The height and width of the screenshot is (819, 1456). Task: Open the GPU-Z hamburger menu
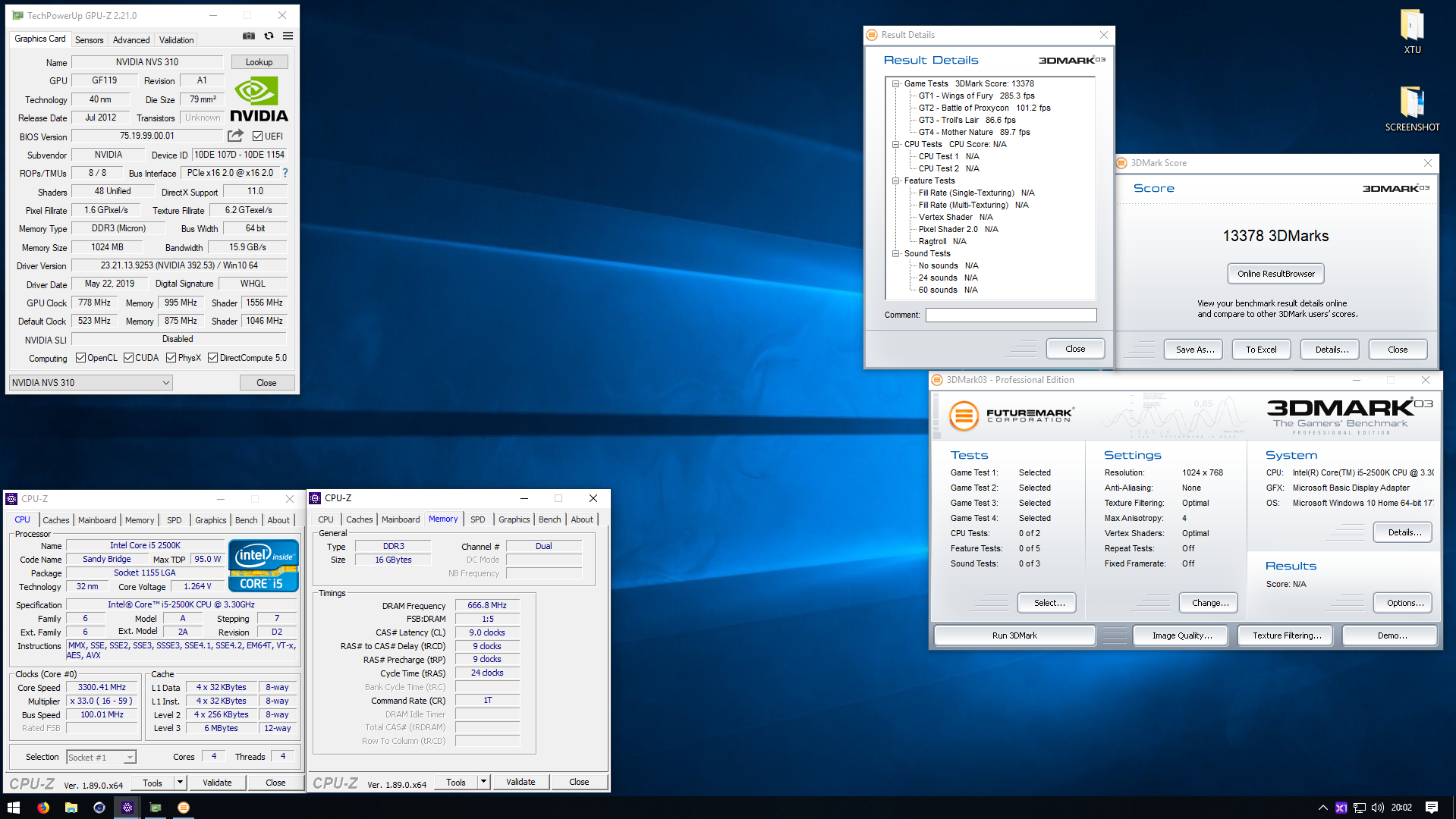[288, 36]
